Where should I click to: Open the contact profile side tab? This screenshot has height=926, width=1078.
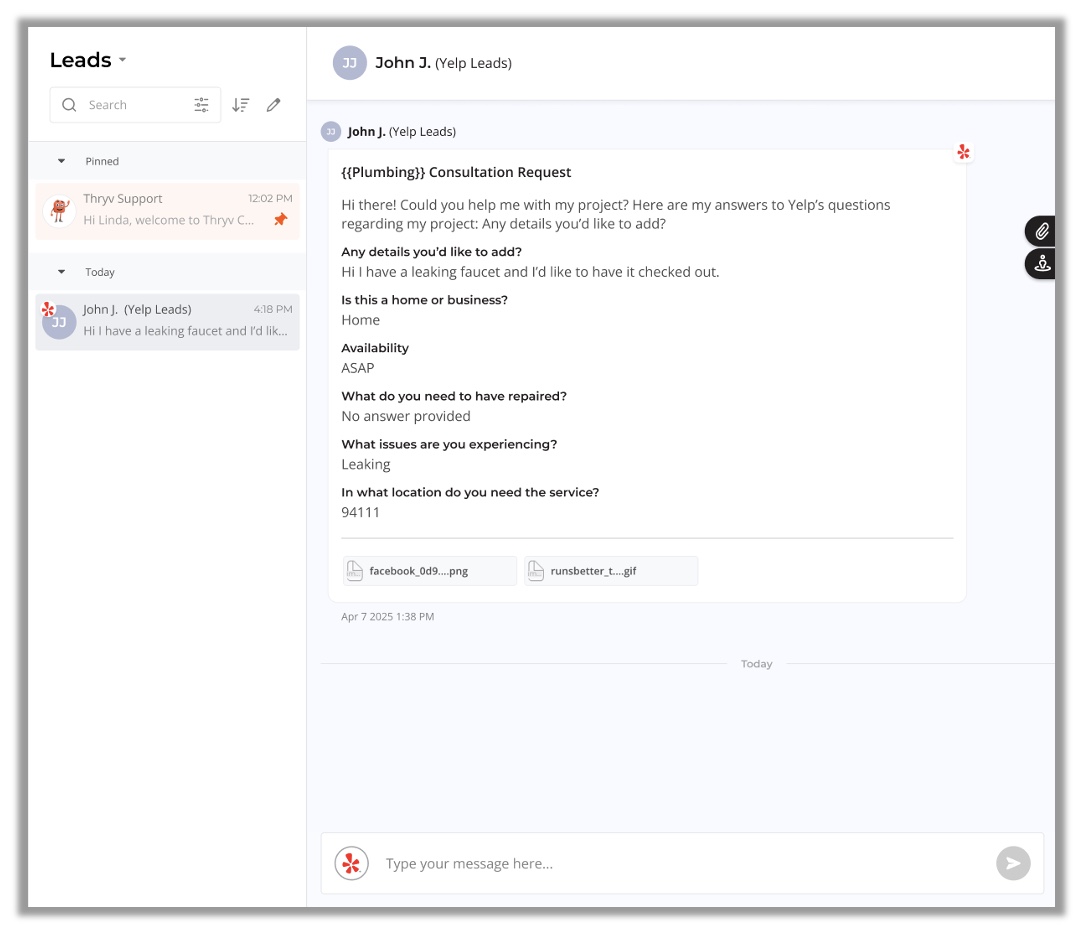[x=1041, y=264]
